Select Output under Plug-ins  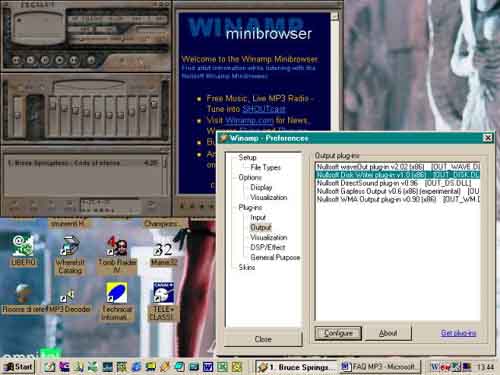[261, 227]
